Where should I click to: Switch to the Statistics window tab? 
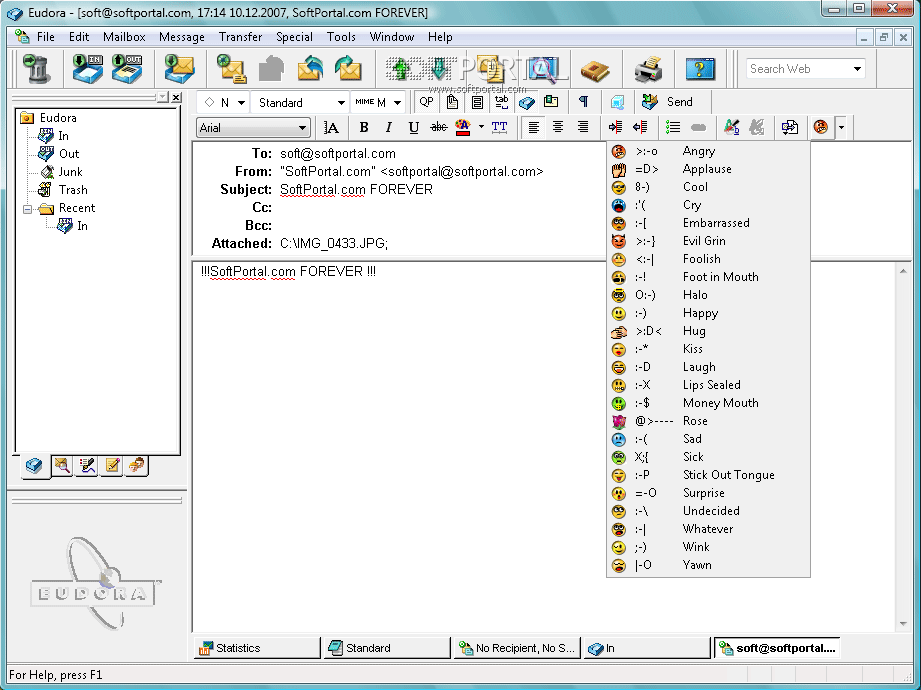(257, 648)
